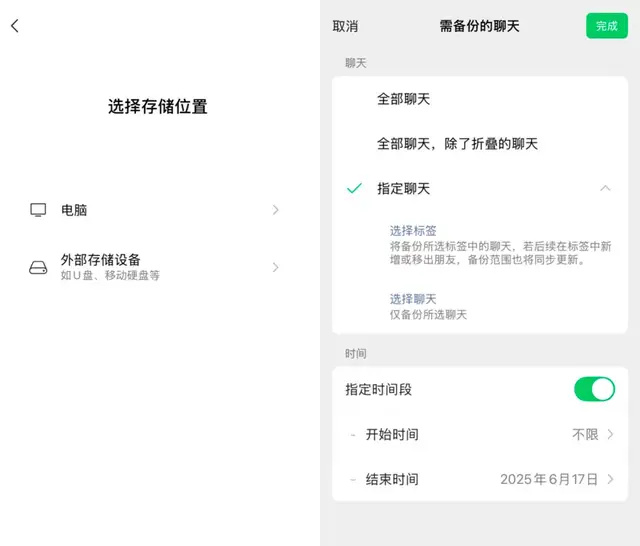Click the computer monitor icon
The width and height of the screenshot is (640, 546).
point(38,210)
